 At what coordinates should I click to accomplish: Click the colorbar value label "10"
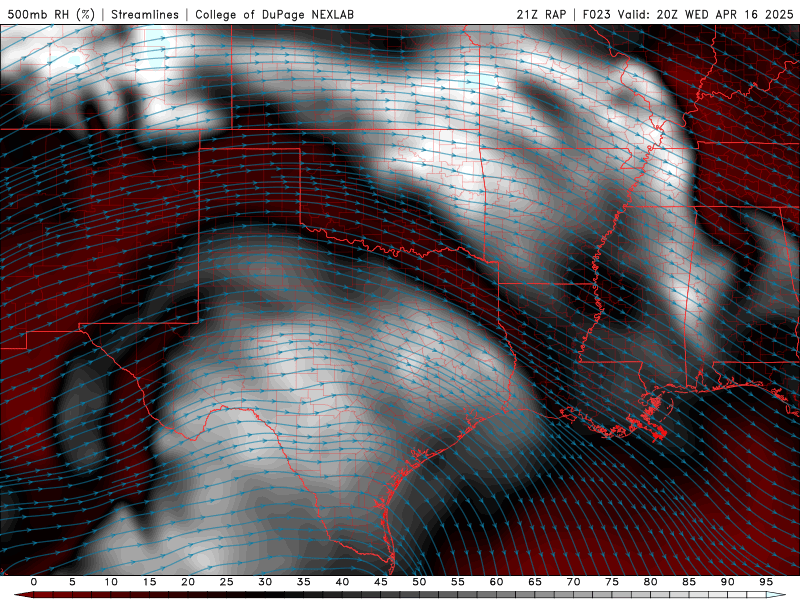pos(111,582)
